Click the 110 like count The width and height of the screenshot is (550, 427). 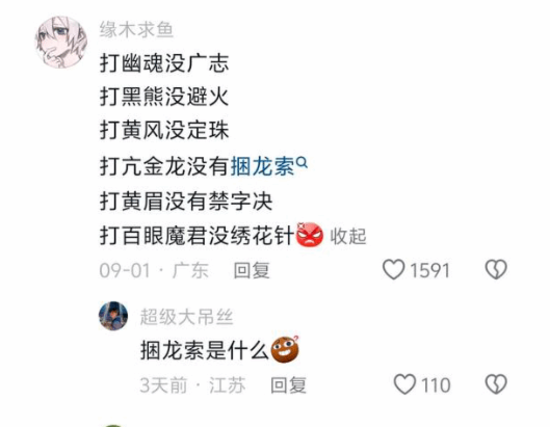coord(436,385)
